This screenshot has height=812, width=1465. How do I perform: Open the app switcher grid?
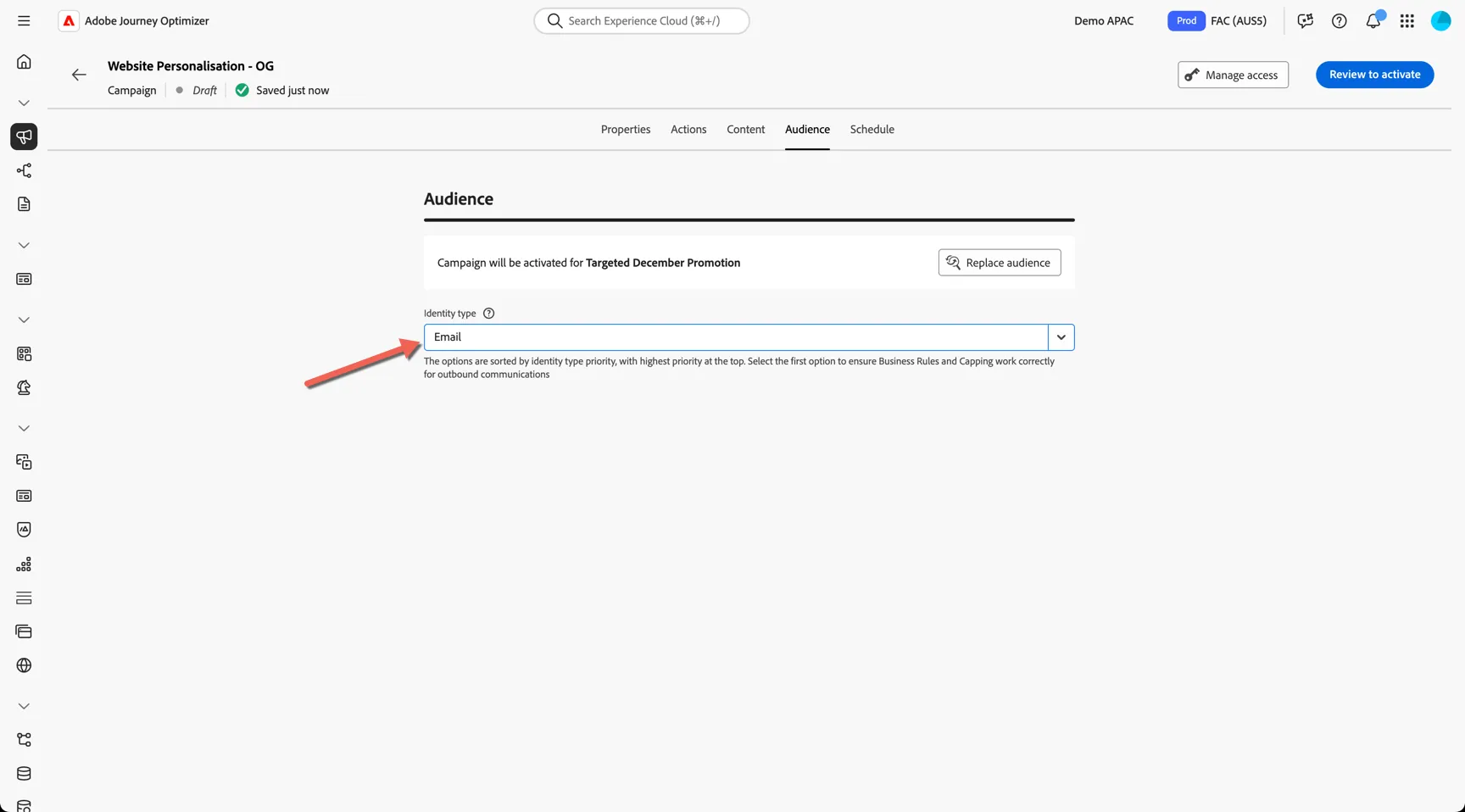click(x=1407, y=20)
